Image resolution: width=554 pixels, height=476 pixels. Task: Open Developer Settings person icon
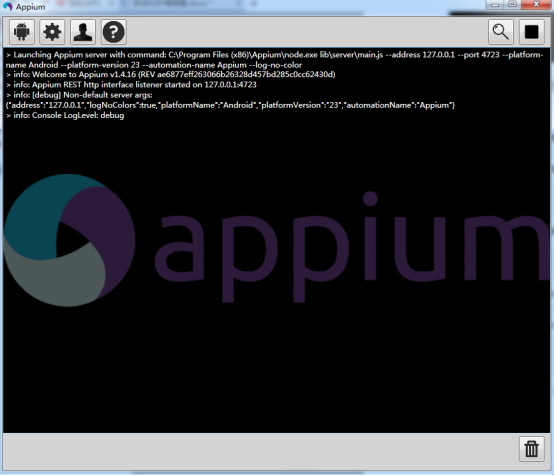(x=83, y=32)
